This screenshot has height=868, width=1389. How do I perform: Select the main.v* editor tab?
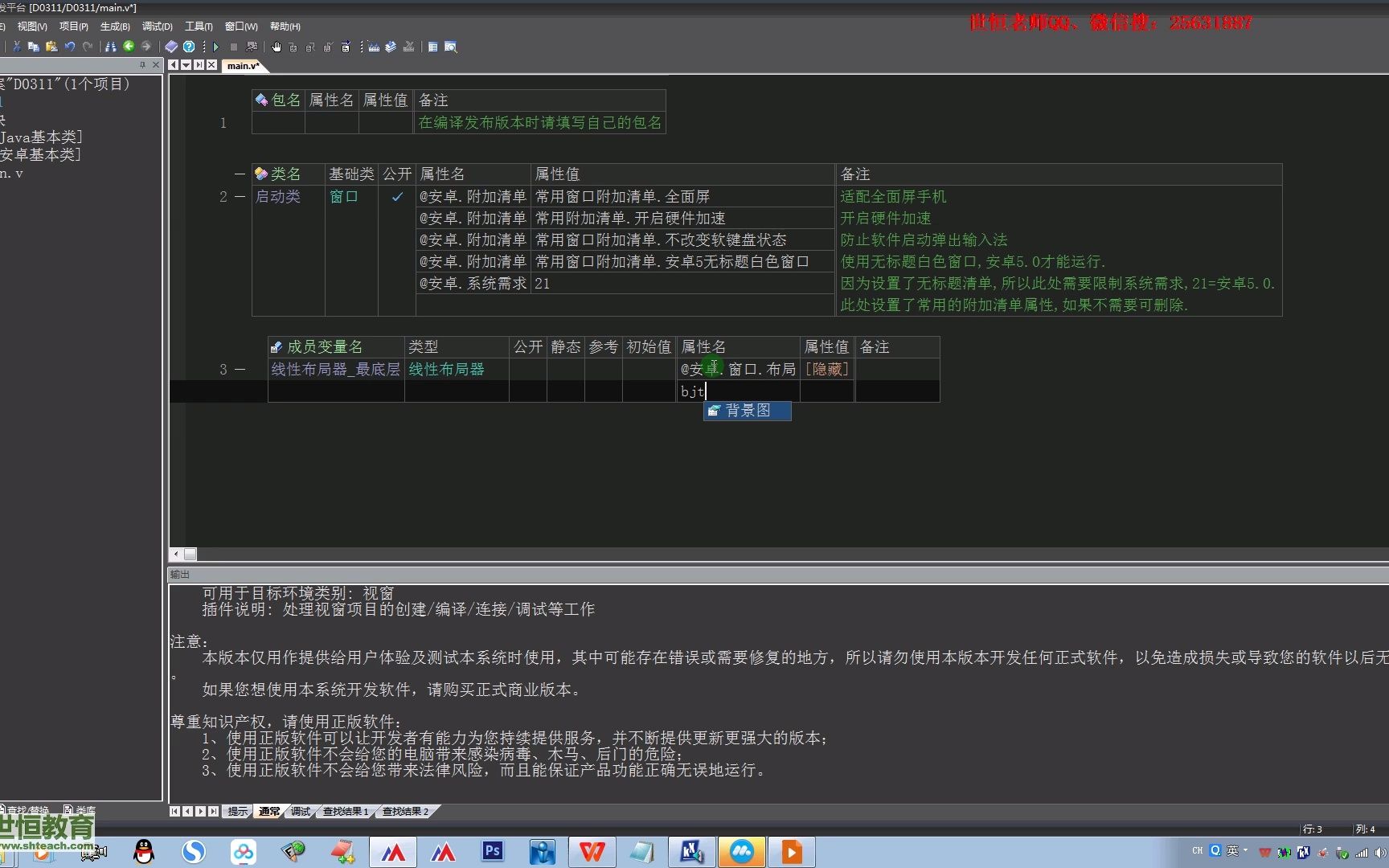click(242, 66)
